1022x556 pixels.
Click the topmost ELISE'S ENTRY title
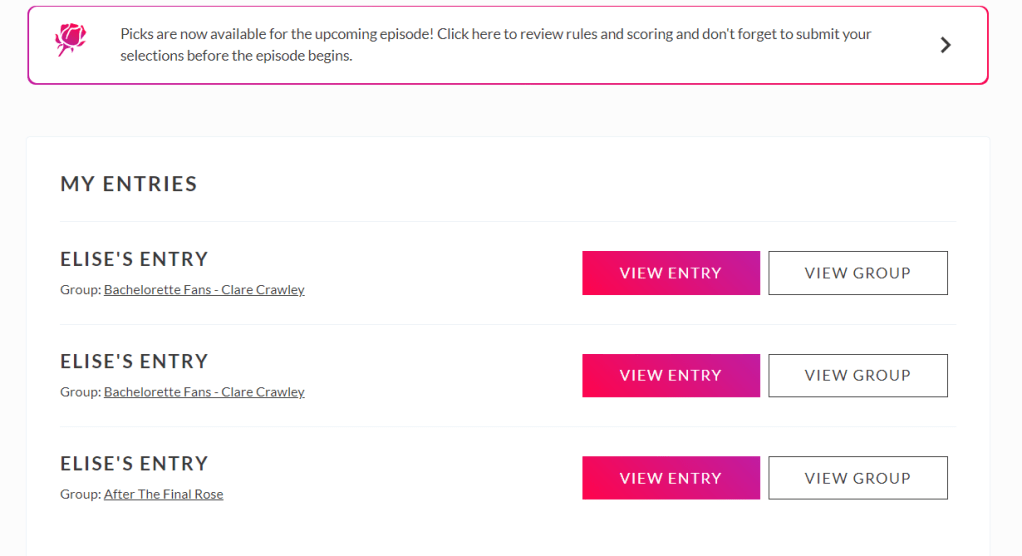click(x=134, y=259)
